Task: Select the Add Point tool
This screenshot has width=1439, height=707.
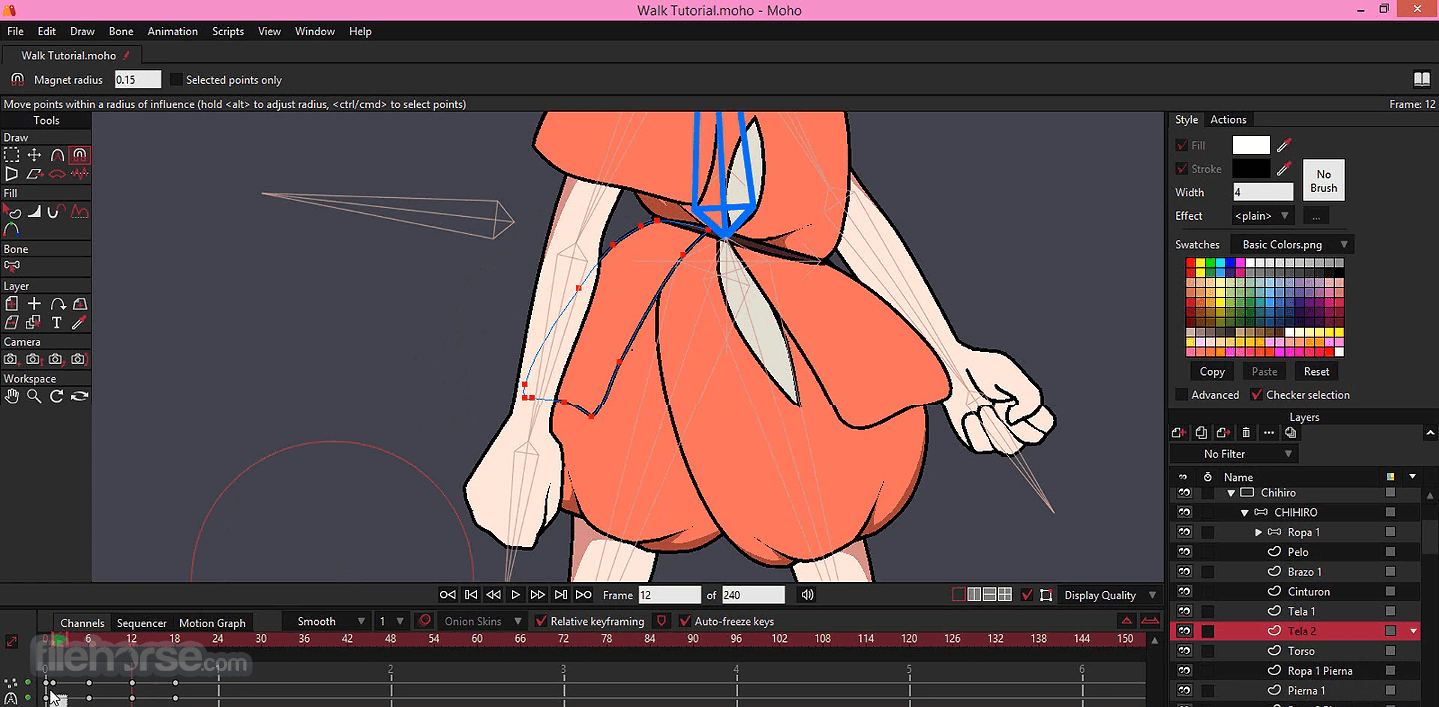Action: tap(57, 155)
